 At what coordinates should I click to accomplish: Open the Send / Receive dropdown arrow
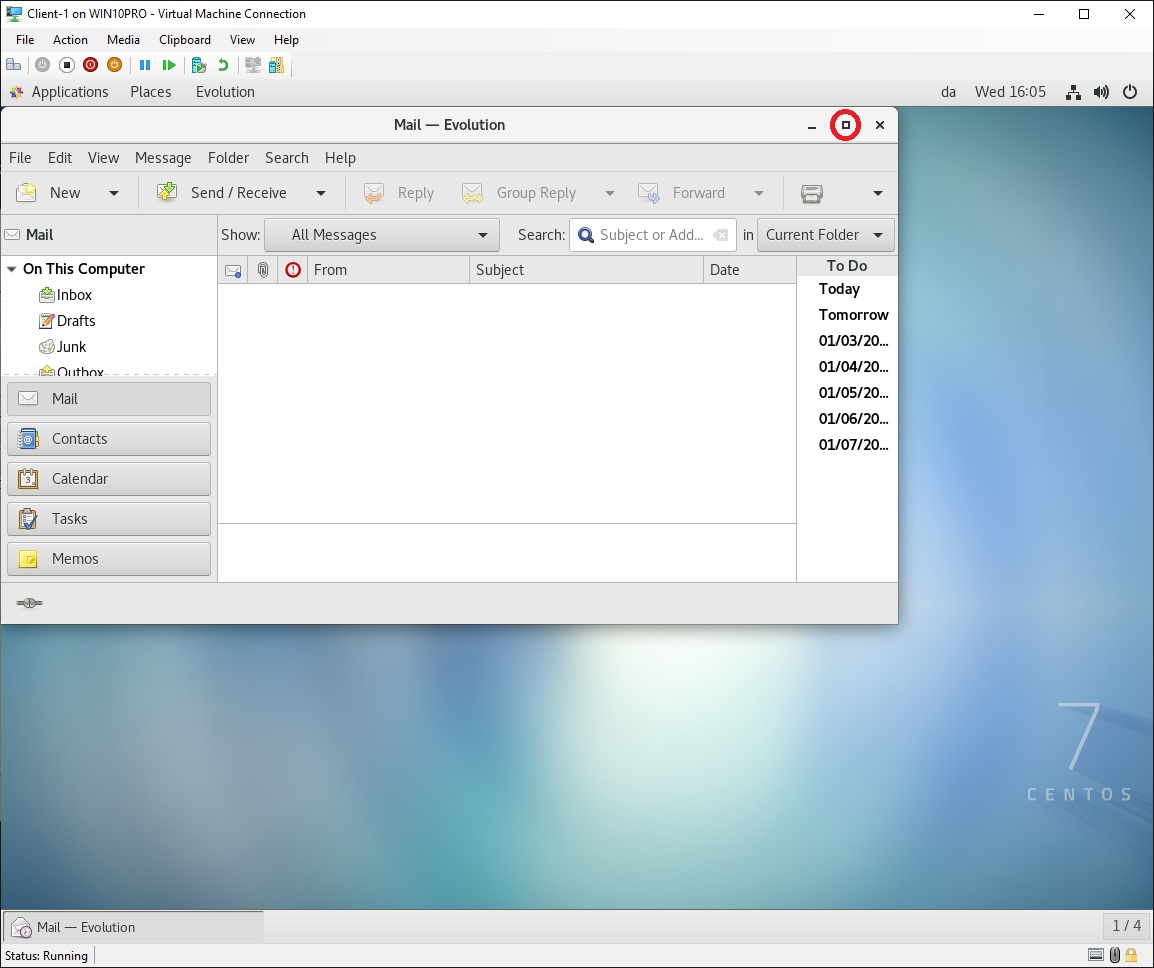(321, 194)
